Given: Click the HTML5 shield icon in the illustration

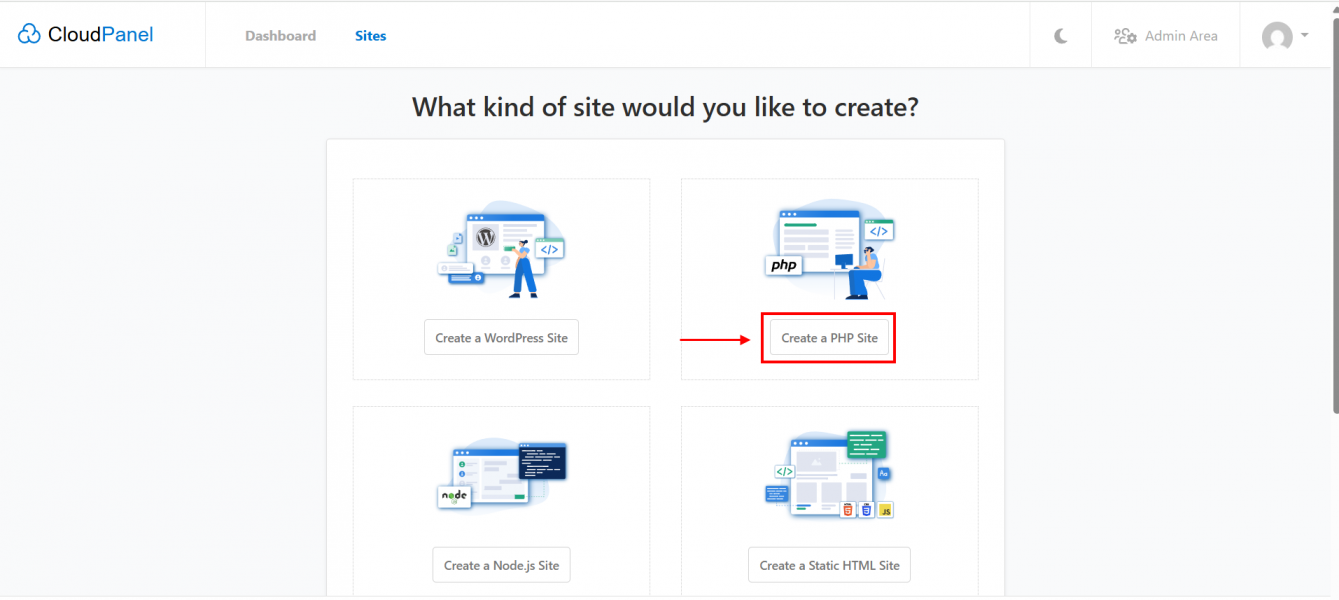Looking at the screenshot, I should click(848, 510).
